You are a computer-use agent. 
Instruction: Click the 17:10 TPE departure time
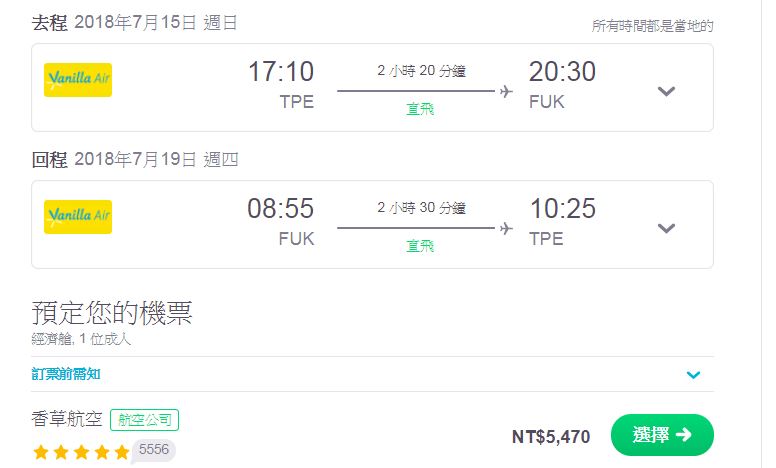pos(281,85)
